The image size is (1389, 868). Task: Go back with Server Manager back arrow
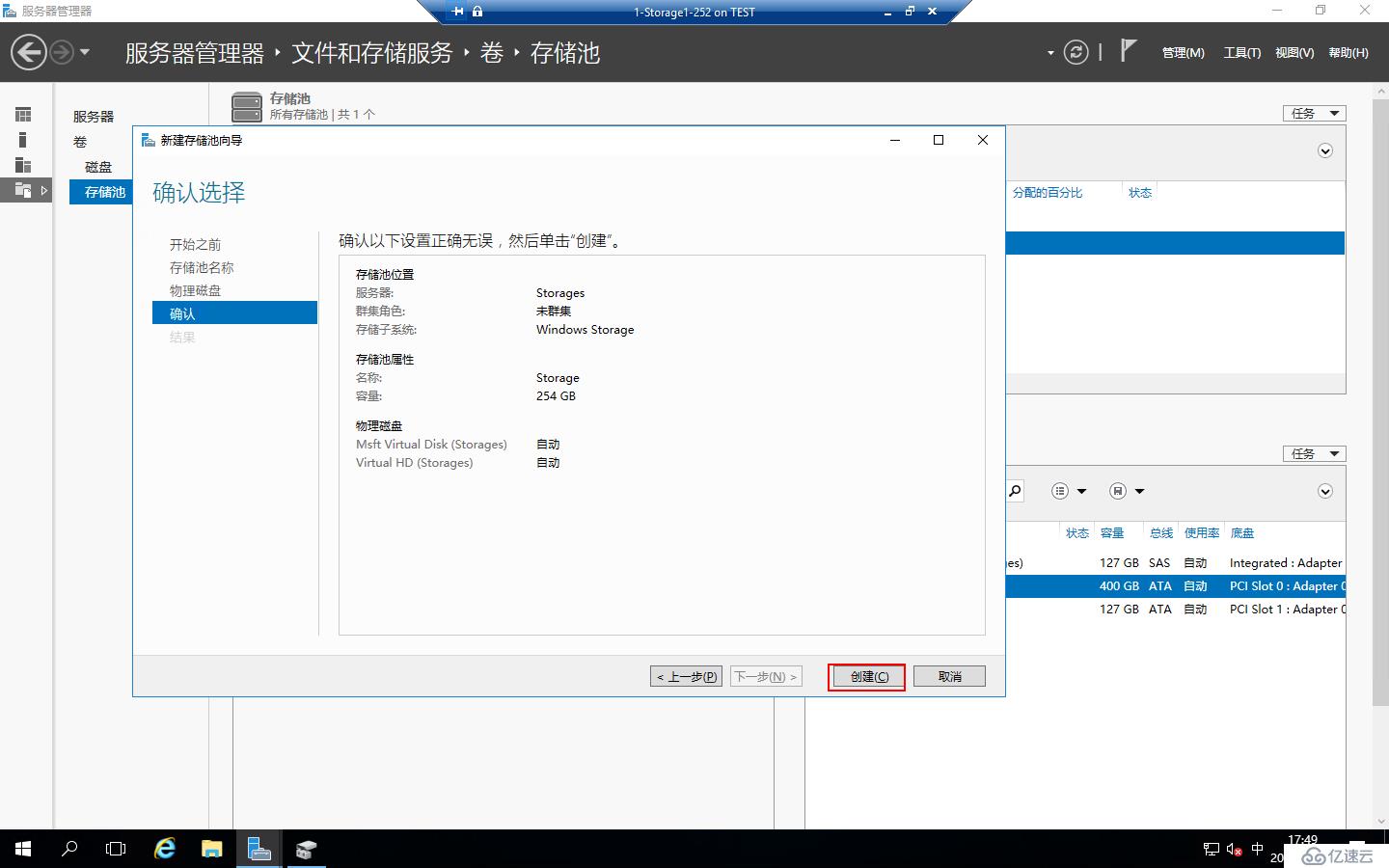click(29, 52)
